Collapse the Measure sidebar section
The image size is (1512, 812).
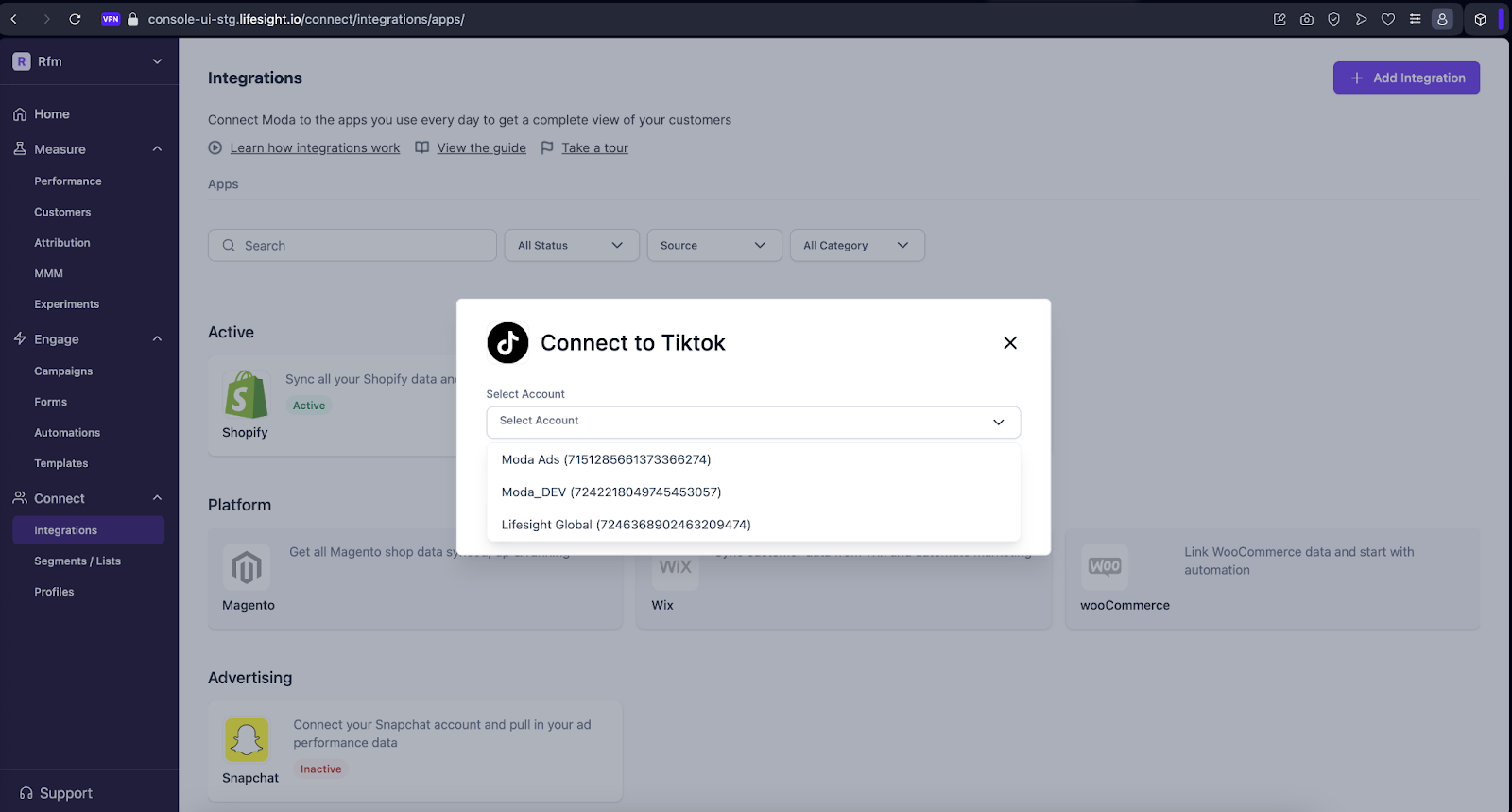tap(157, 149)
